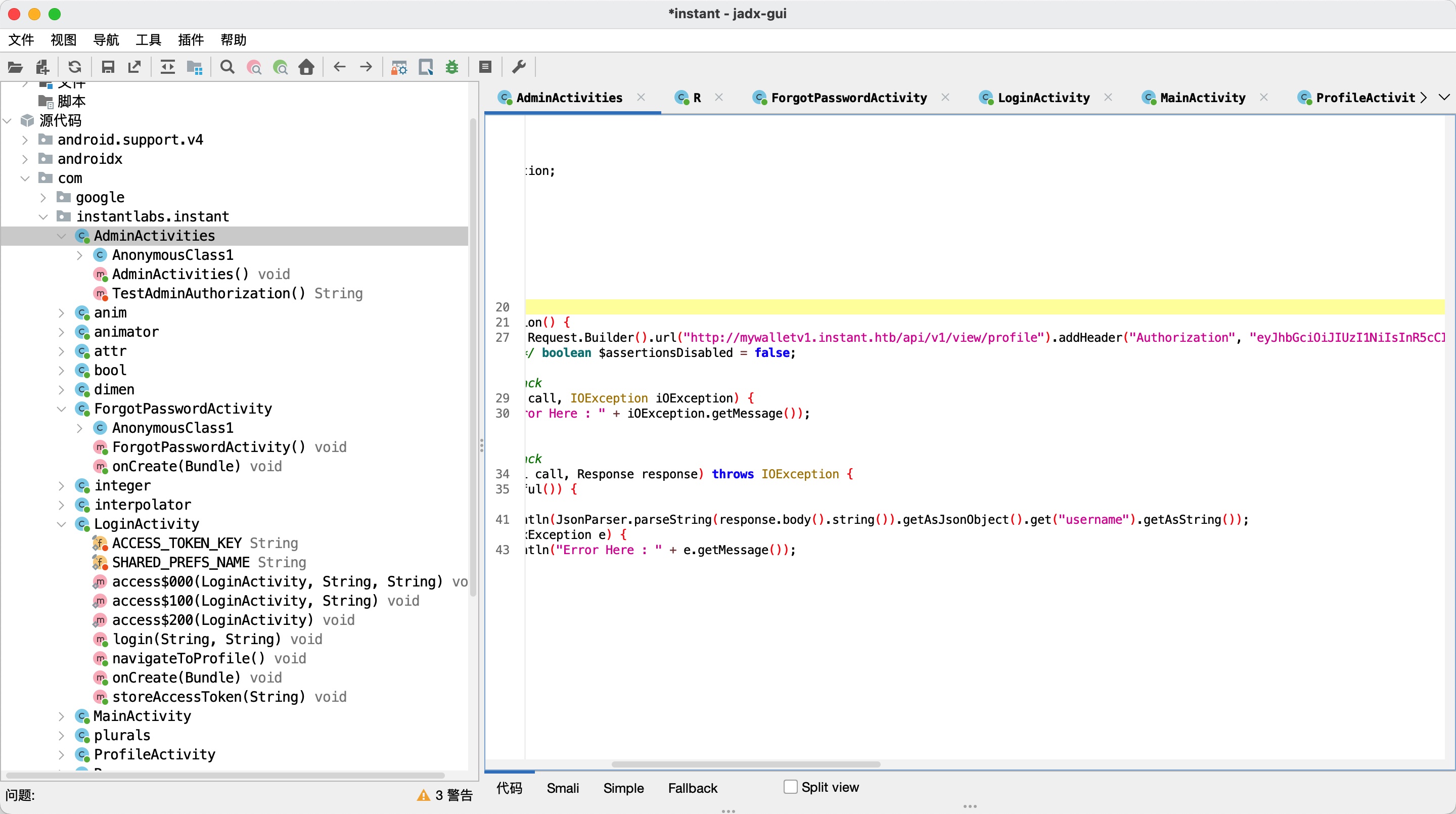Switch to the LoginActivity tab
Image resolution: width=1456 pixels, height=814 pixels.
click(x=1043, y=98)
